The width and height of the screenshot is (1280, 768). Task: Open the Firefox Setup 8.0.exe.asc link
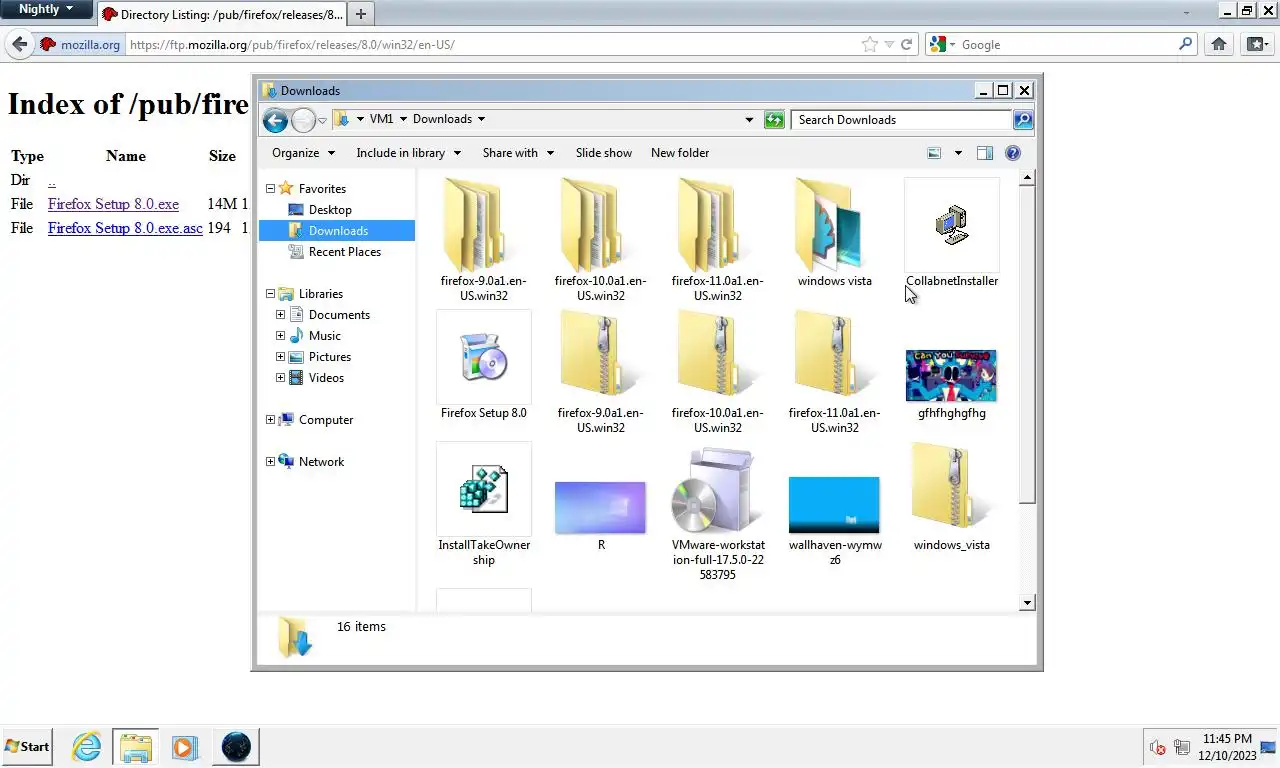coord(125,228)
